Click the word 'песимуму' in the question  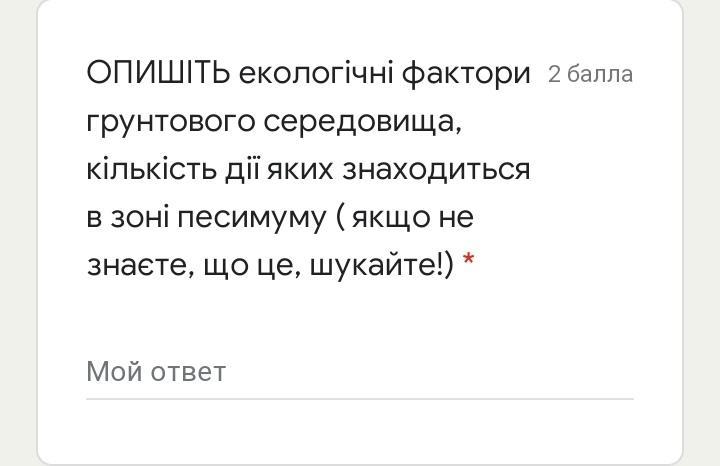251,217
